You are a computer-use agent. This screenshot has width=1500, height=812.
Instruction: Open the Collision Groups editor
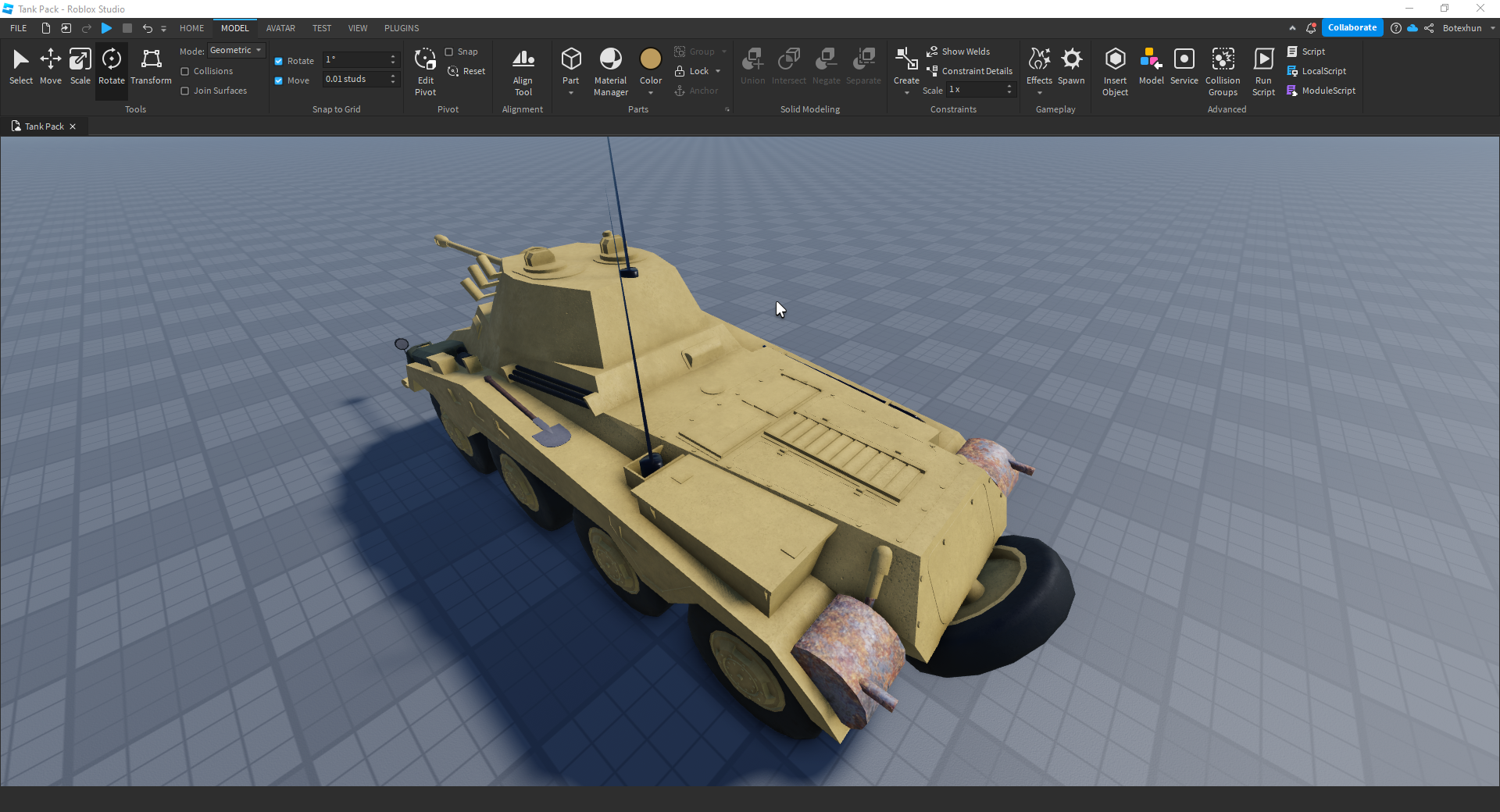pyautogui.click(x=1223, y=69)
